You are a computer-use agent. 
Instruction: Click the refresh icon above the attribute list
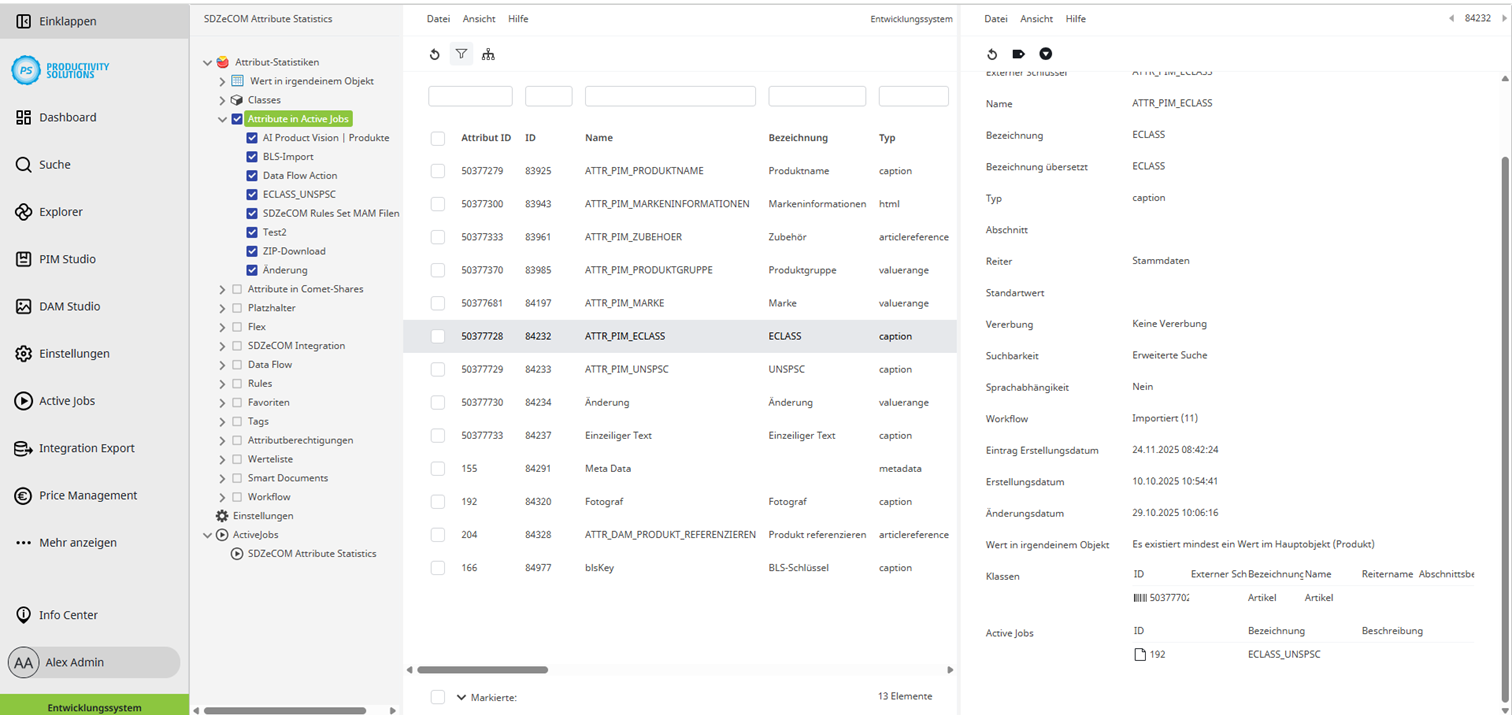click(x=434, y=54)
